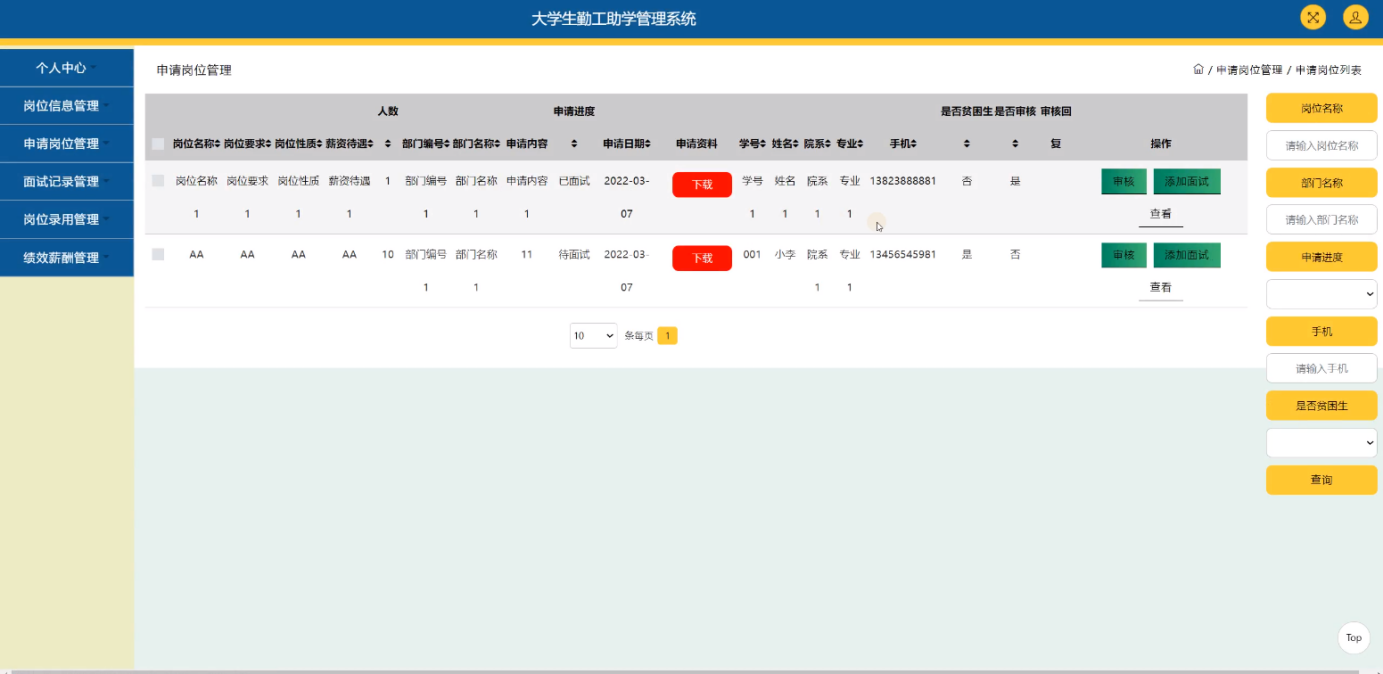
Task: Click the red 下载 button on first row
Action: [701, 185]
